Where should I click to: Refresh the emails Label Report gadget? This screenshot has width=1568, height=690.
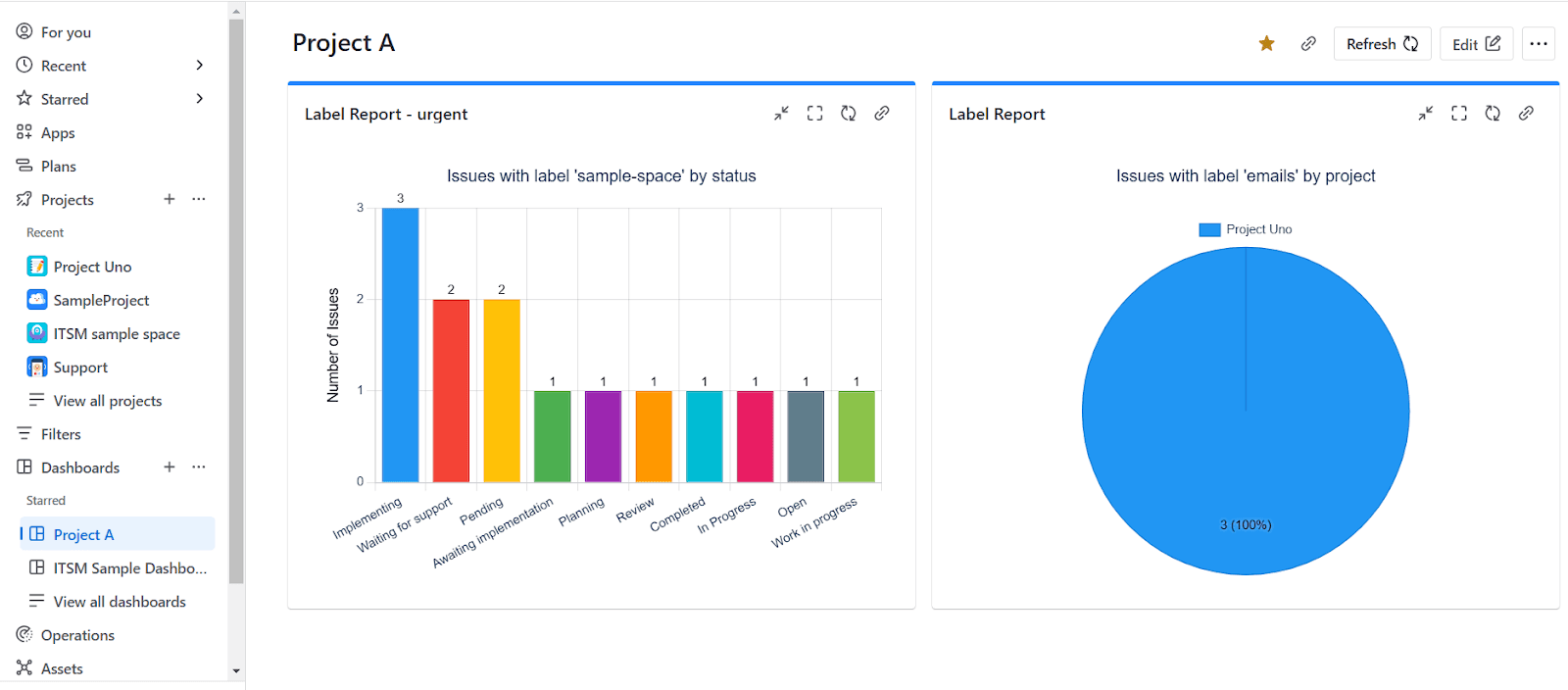click(1492, 114)
